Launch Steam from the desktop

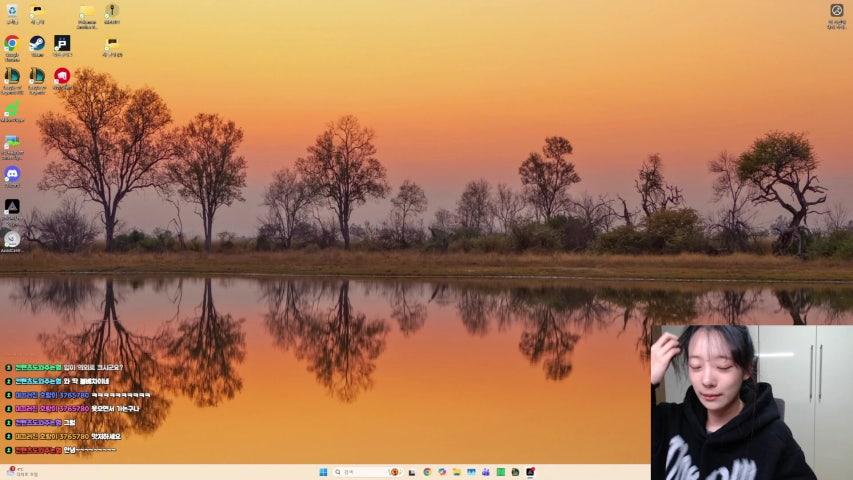coord(37,44)
